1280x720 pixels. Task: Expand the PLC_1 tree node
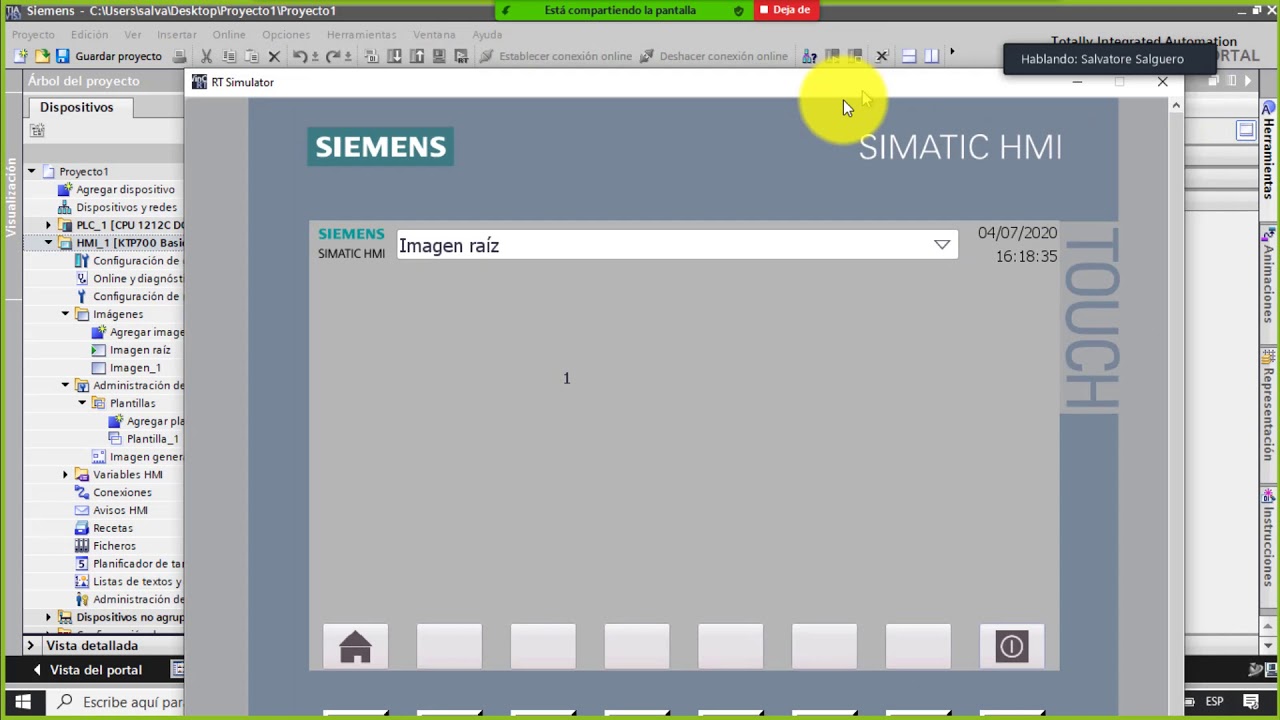(48, 225)
